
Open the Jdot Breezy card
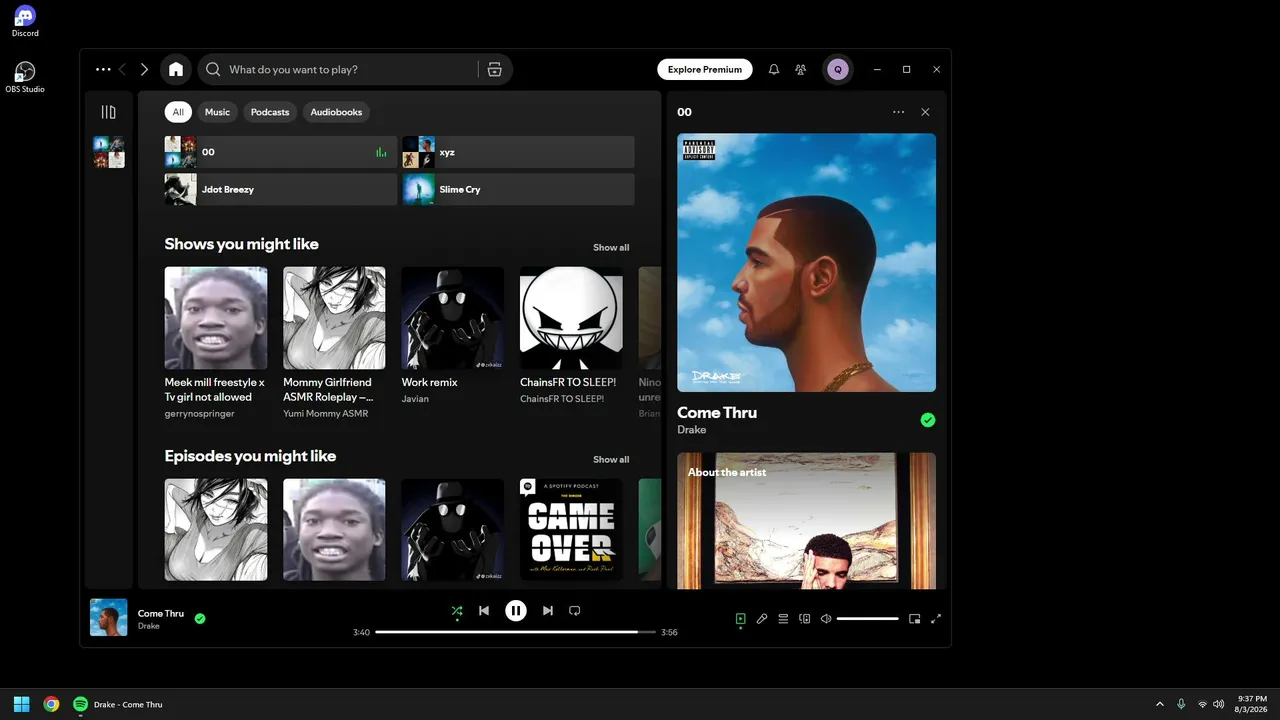pos(281,189)
